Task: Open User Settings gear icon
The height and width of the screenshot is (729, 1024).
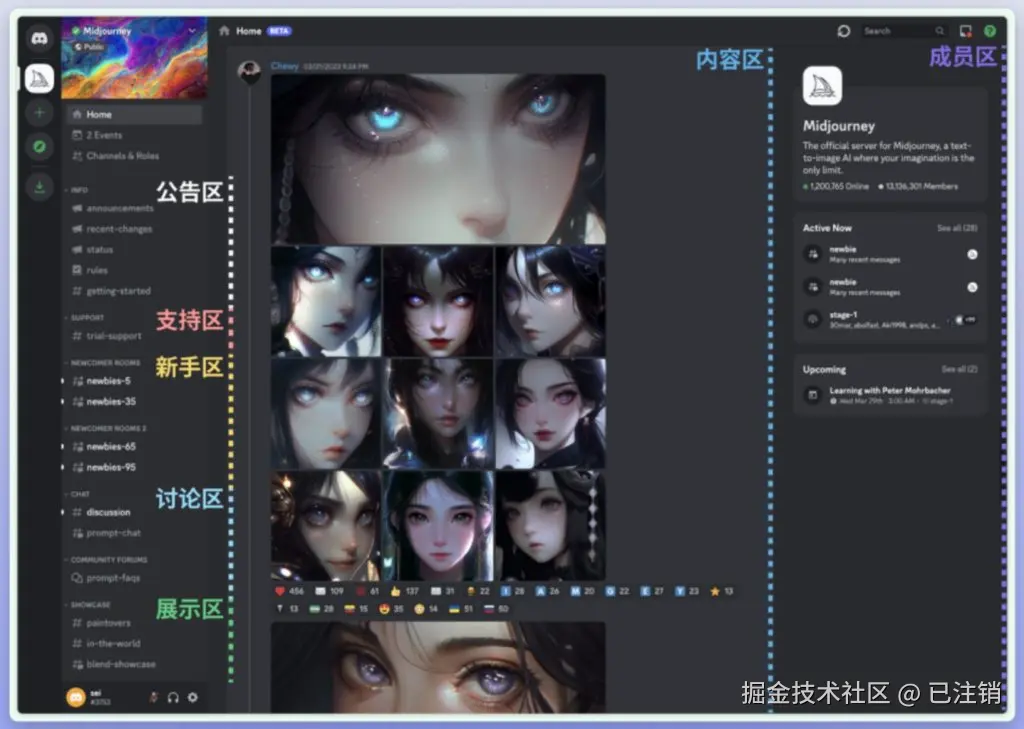Action: (x=193, y=697)
